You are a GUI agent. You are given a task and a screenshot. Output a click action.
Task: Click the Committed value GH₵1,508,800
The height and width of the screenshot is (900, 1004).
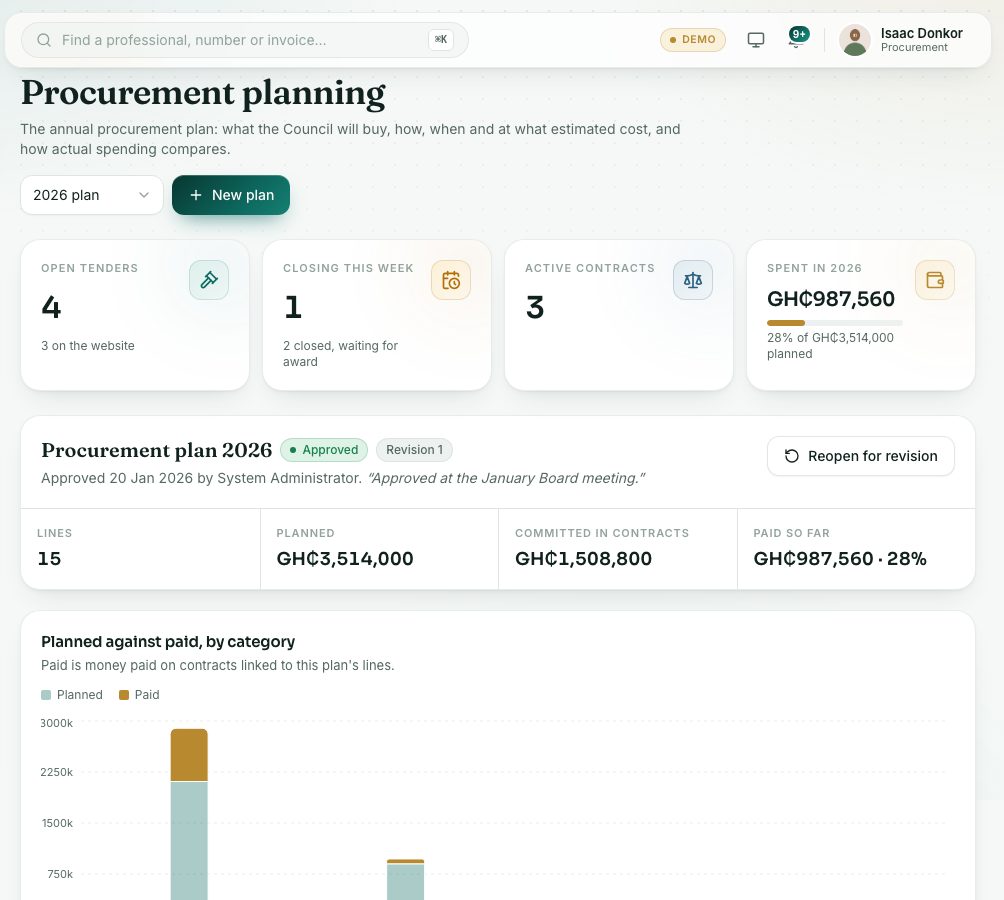tap(583, 559)
